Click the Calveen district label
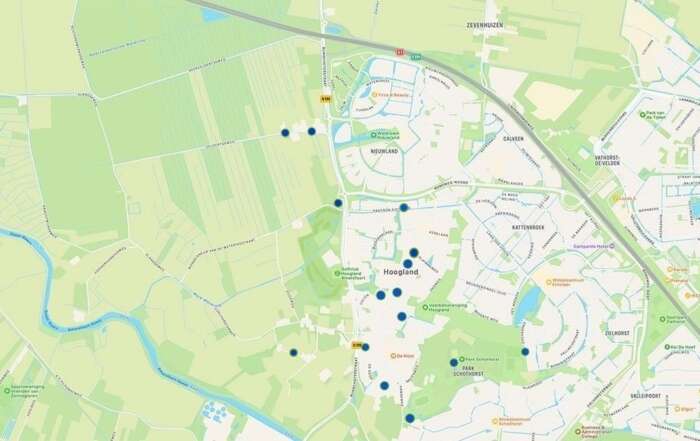This screenshot has height=441, width=700. 513,139
